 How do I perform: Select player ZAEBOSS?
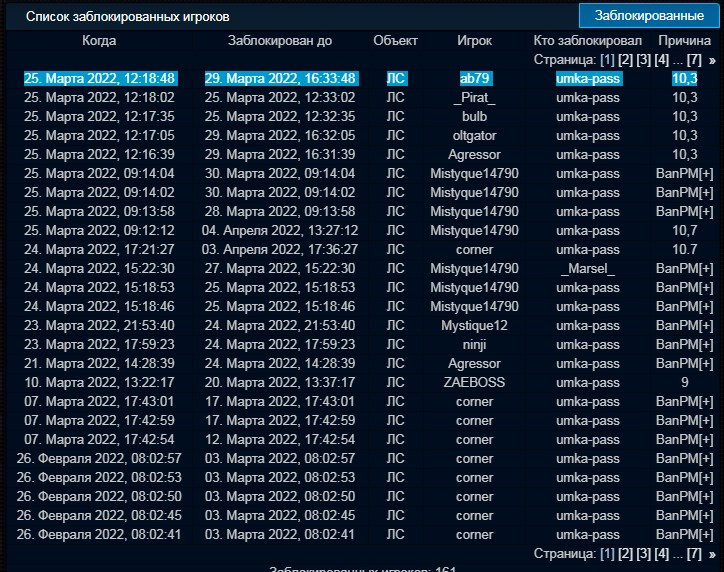474,382
